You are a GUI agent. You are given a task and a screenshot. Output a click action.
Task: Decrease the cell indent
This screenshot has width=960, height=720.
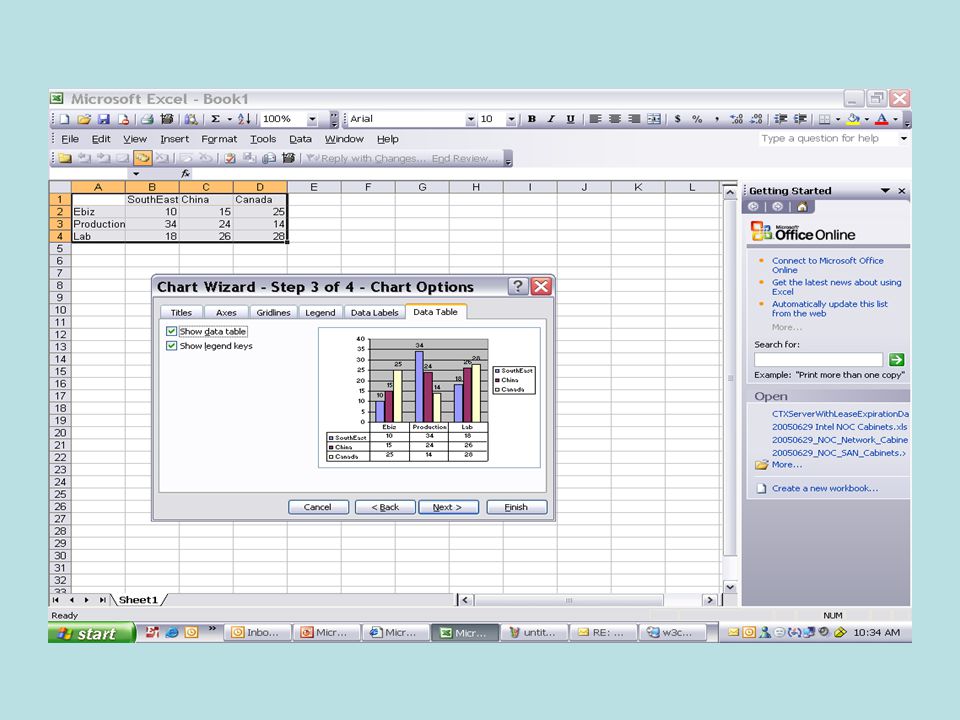point(781,119)
